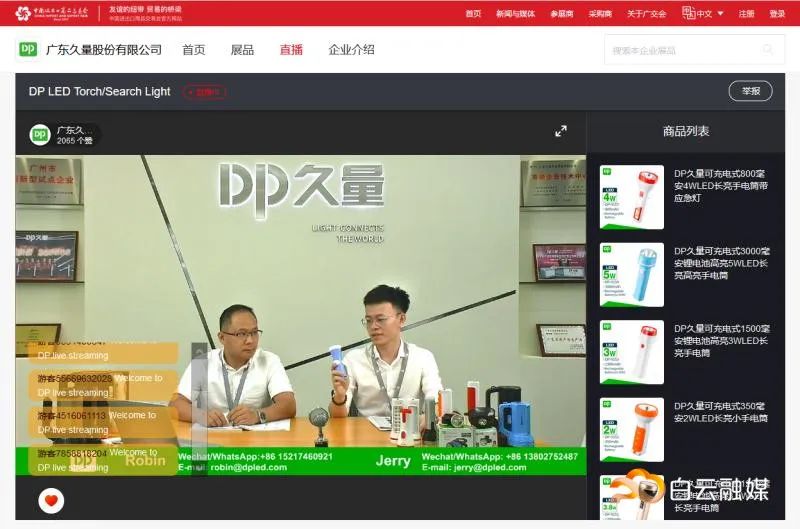Switch to the 展品 tab

242,50
